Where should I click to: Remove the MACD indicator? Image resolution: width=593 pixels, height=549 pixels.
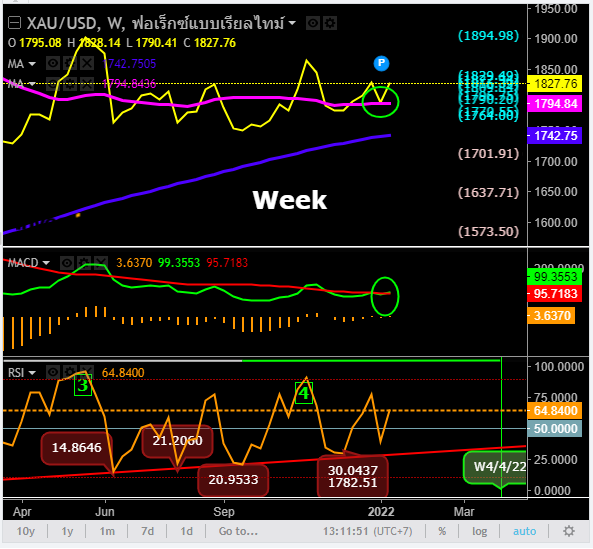[101, 262]
